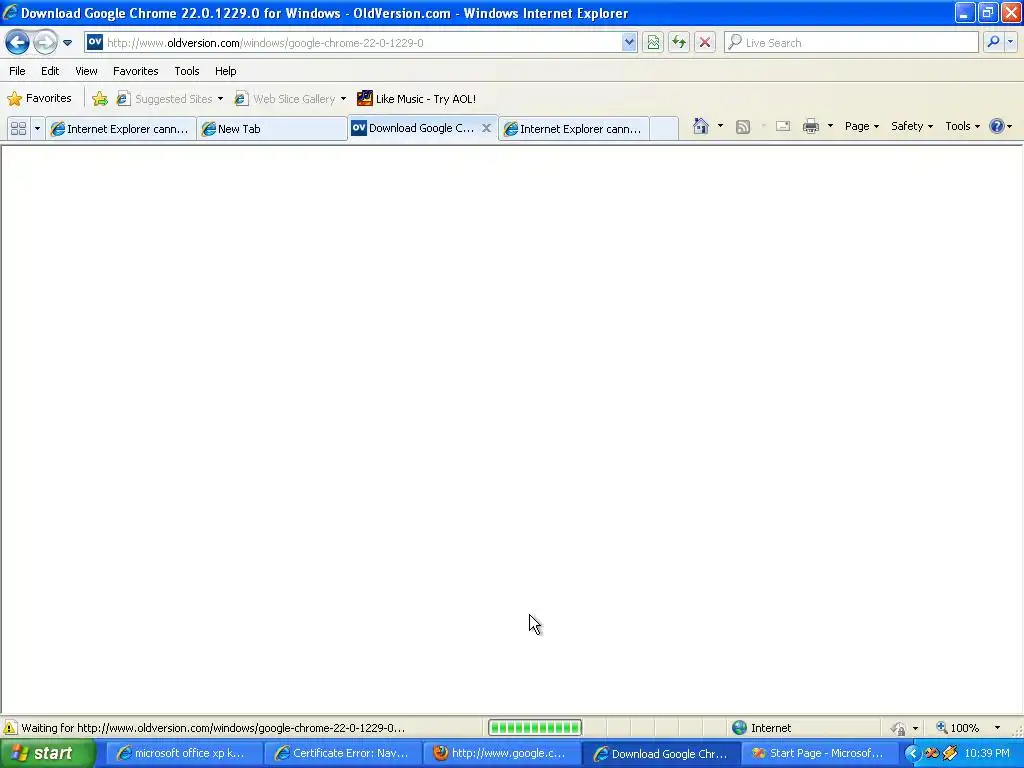Open the Tools menu in the menu bar
Viewport: 1024px width, 768px height.
pyautogui.click(x=187, y=71)
